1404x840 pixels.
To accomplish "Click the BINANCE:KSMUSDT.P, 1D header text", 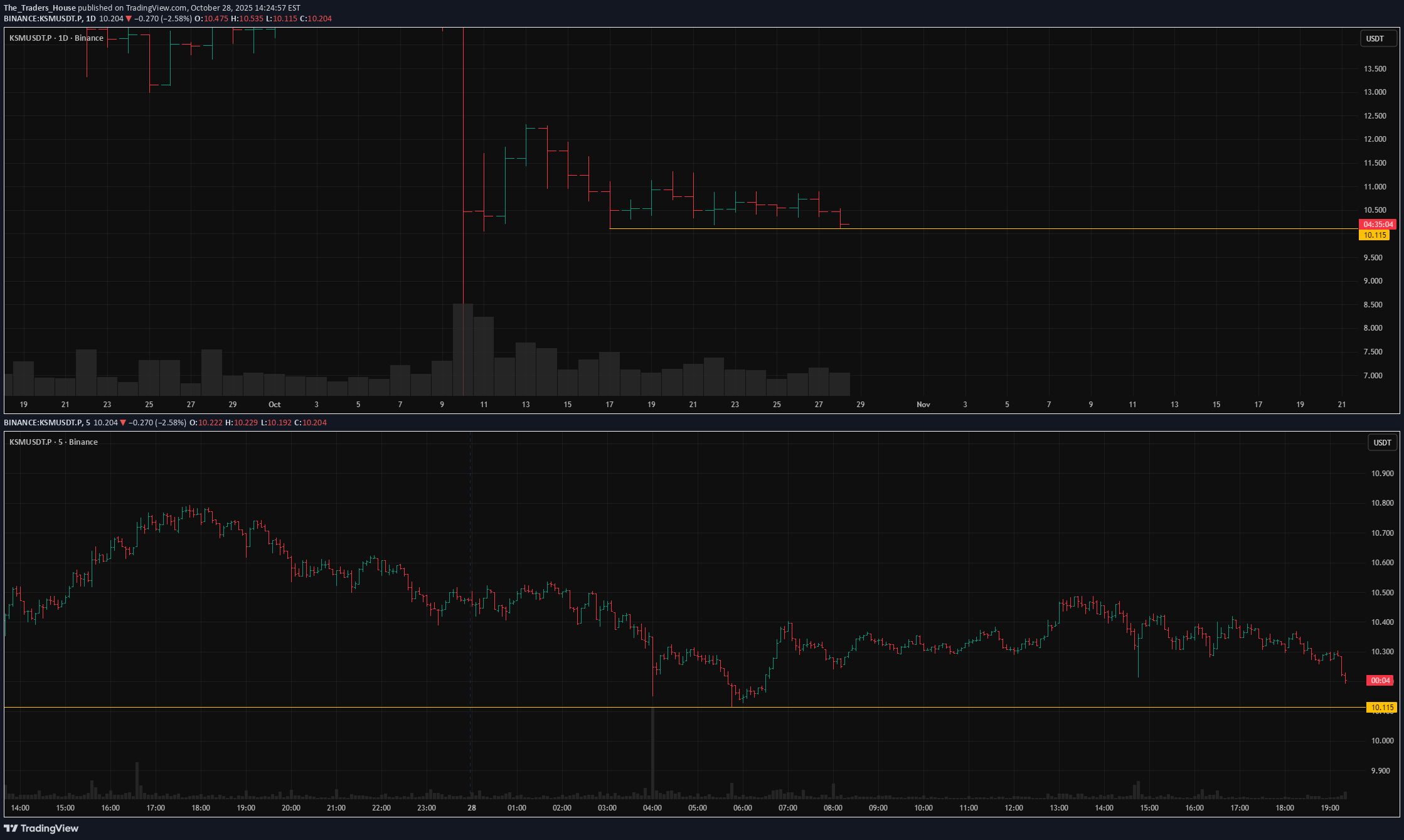I will (x=50, y=19).
